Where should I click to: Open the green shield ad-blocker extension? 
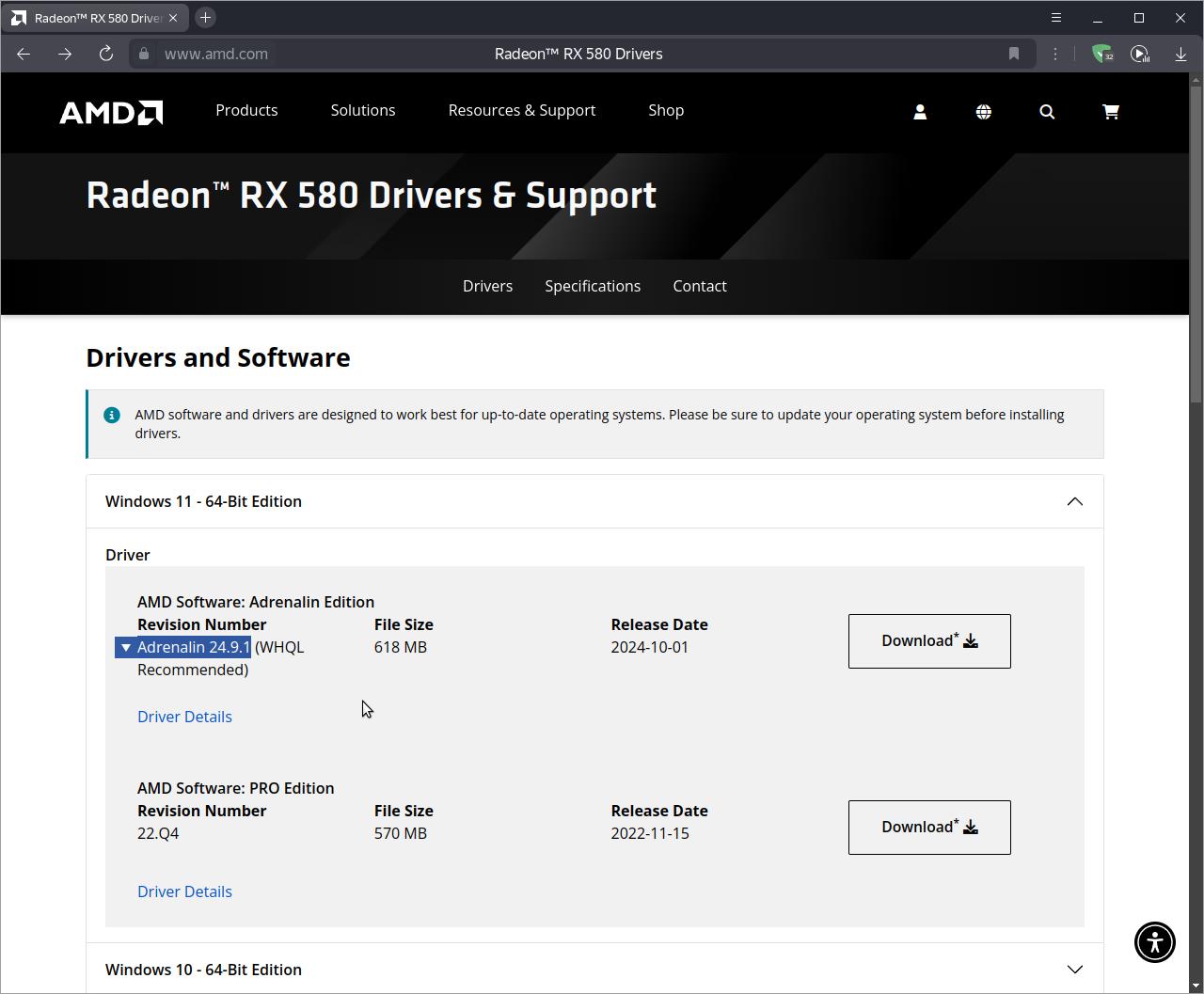point(1101,54)
